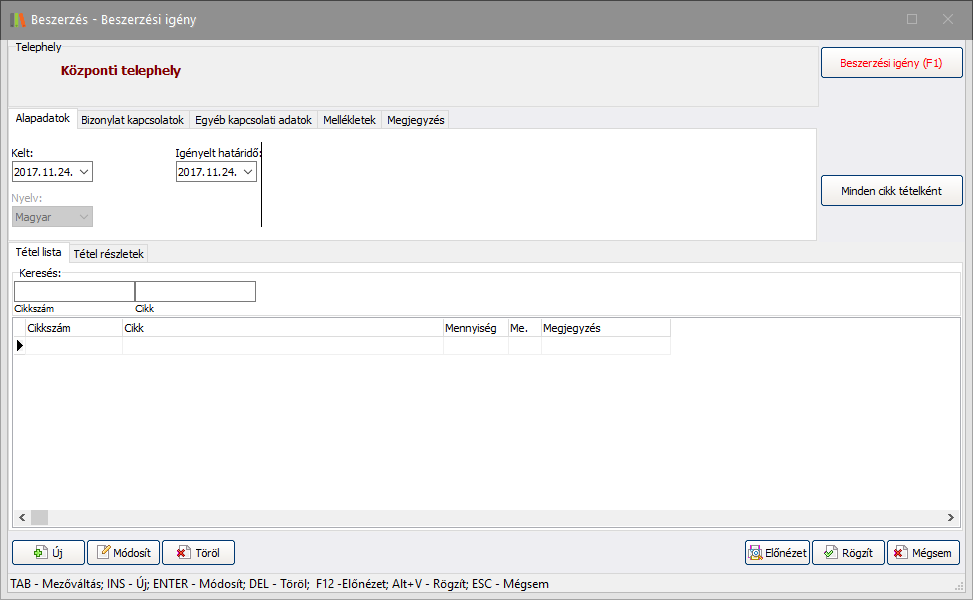This screenshot has width=973, height=600.
Task: Switch to the Bizonylat kapcsolatok tab
Action: point(132,120)
